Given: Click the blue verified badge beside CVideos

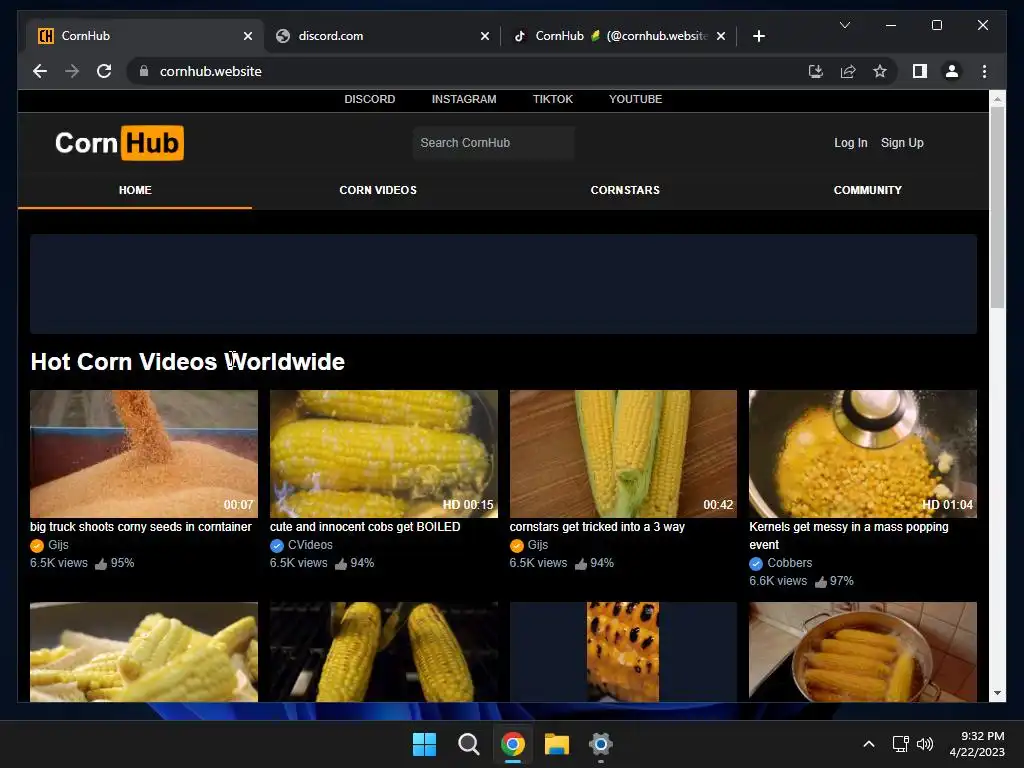Looking at the screenshot, I should tap(277, 546).
